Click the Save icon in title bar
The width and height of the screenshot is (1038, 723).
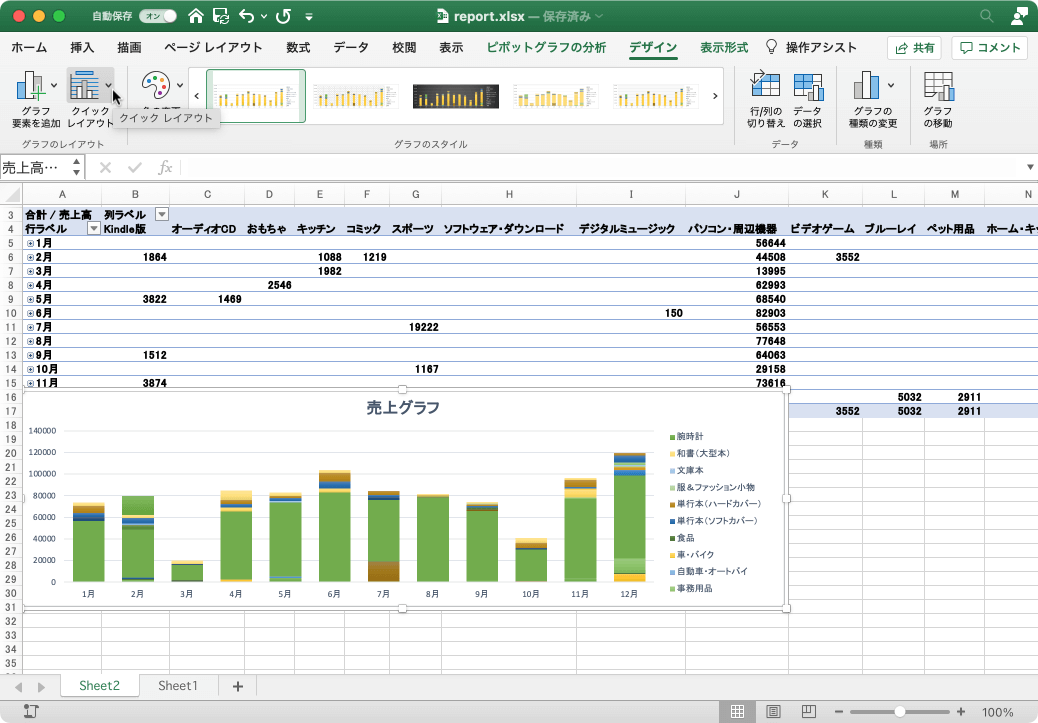coord(221,16)
